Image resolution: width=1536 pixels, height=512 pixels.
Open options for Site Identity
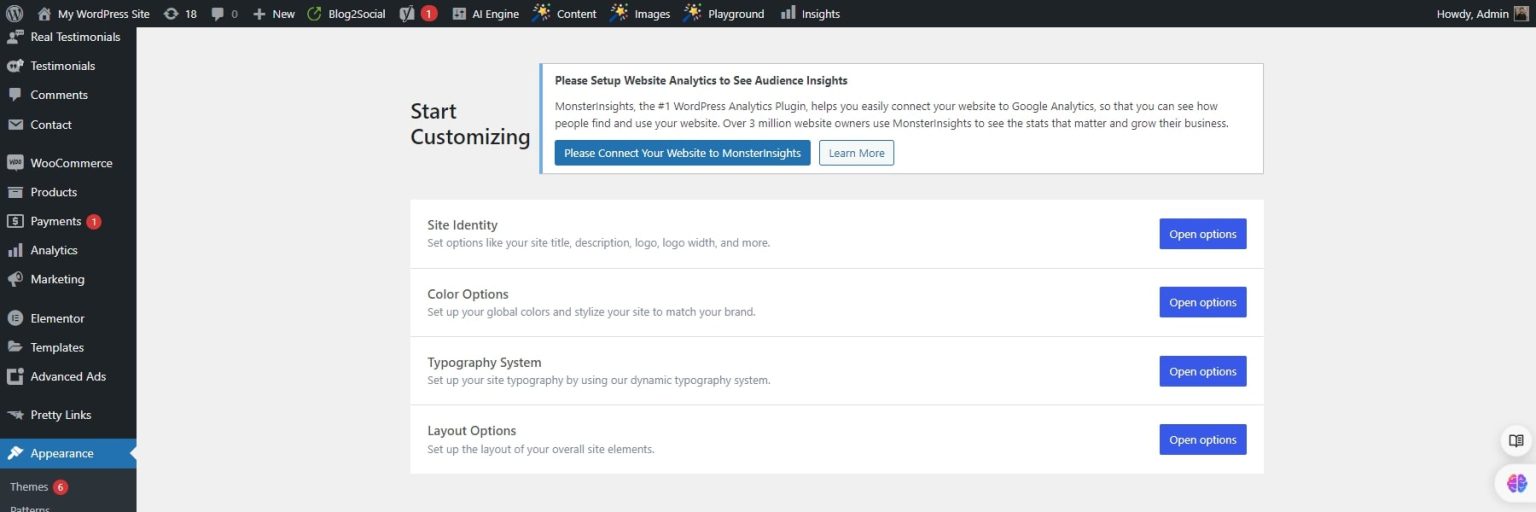(1202, 234)
